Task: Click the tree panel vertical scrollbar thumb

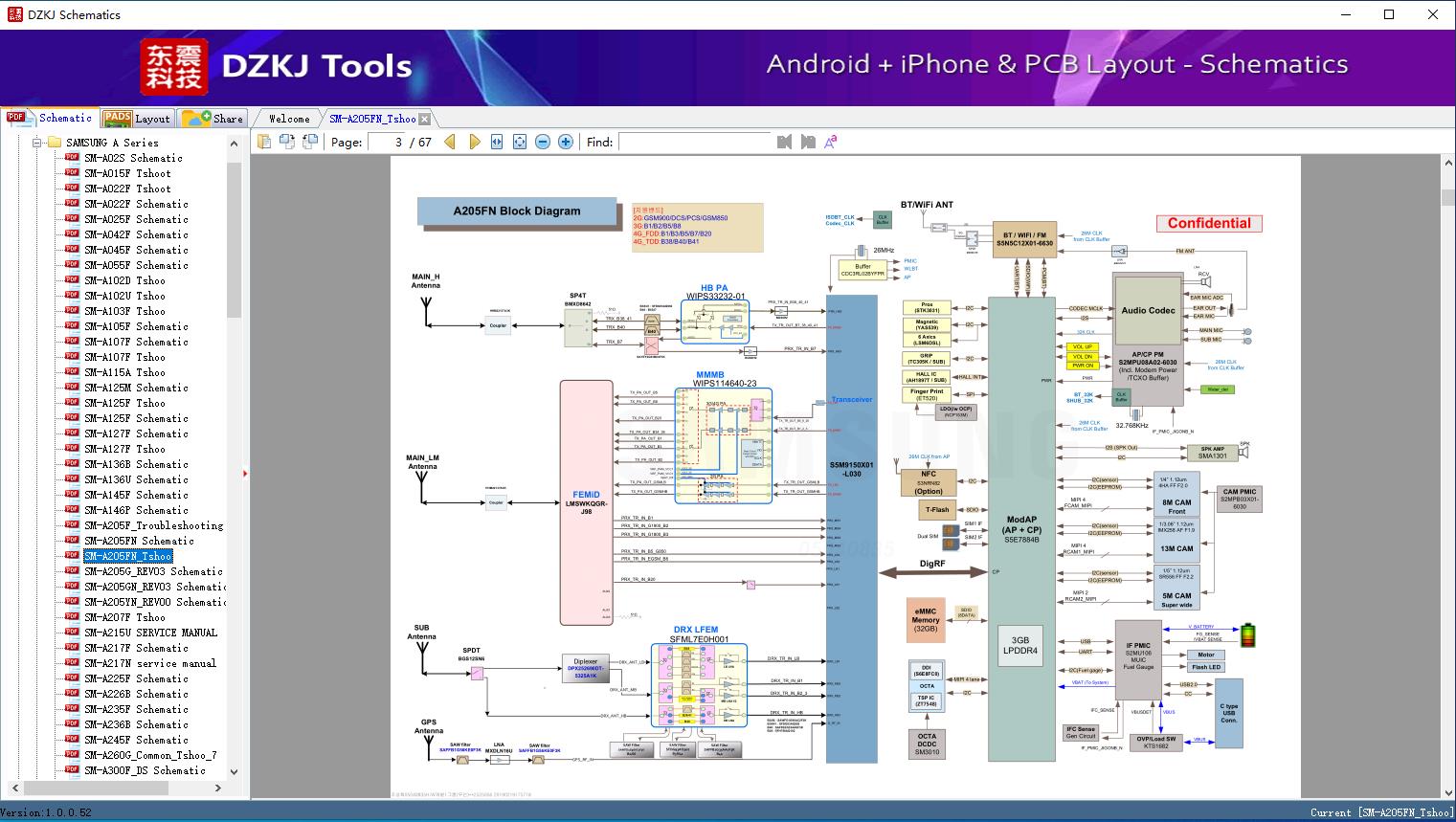Action: pyautogui.click(x=234, y=239)
